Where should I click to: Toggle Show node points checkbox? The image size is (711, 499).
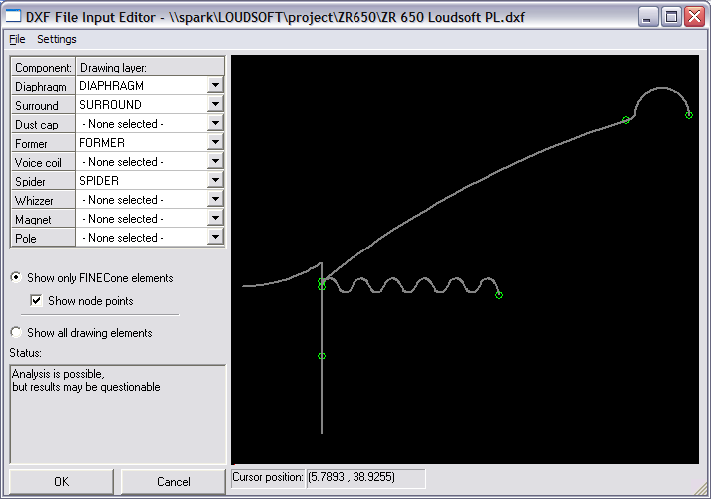[36, 300]
